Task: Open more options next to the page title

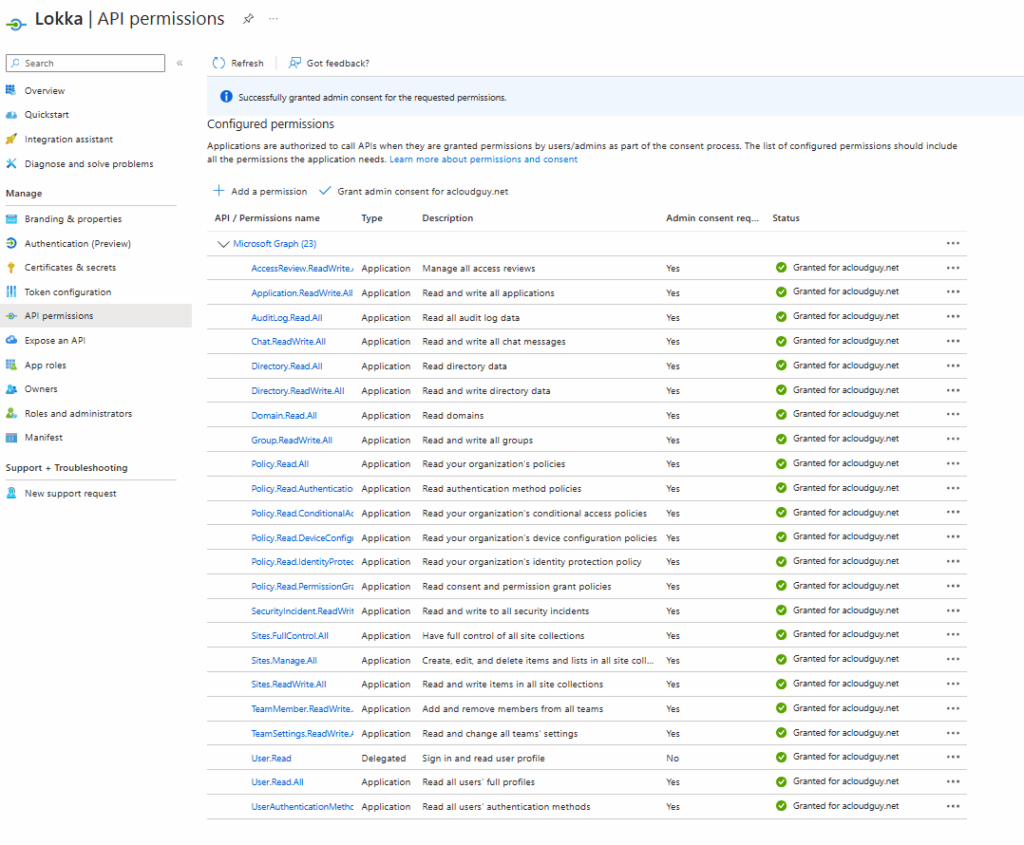Action: click(x=273, y=19)
